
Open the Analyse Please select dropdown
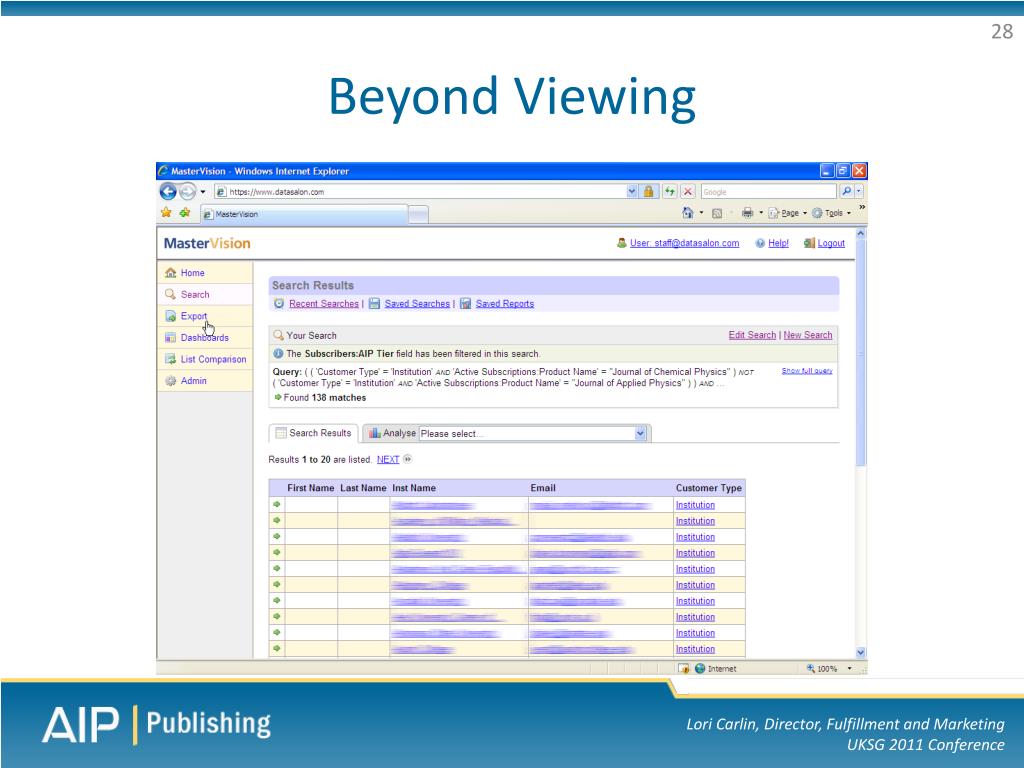coord(533,434)
